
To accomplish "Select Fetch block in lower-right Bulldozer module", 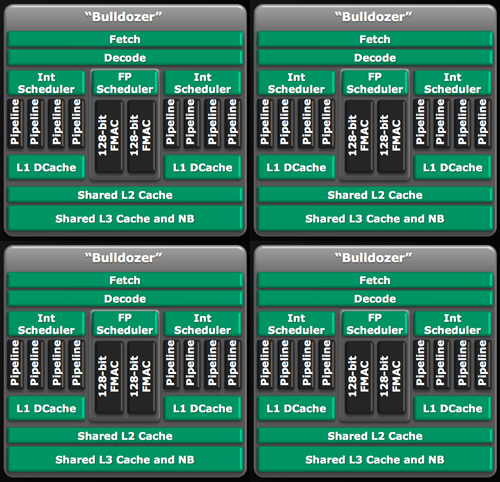I will click(x=375, y=280).
